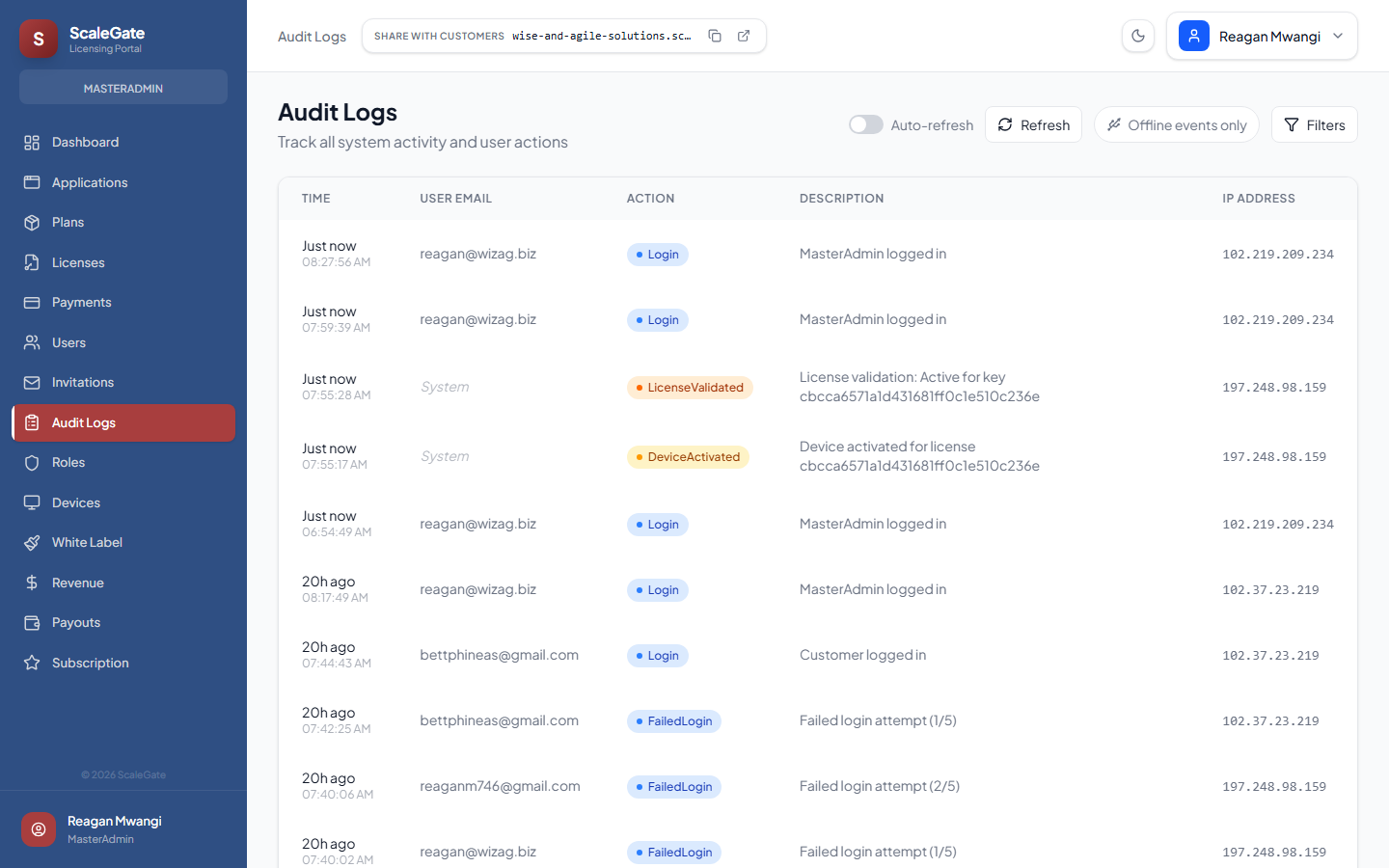Click the Invitations envelope icon in sidebar

click(32, 383)
